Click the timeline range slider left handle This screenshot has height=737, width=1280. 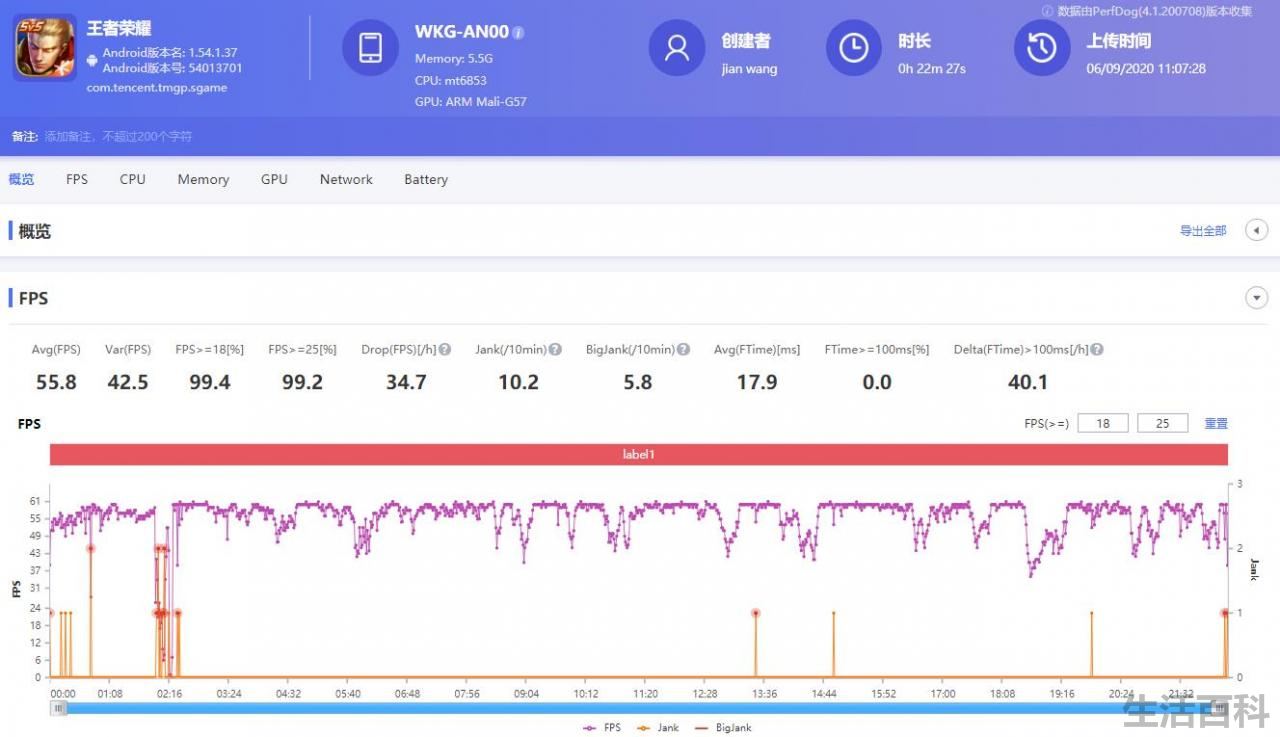coord(59,708)
